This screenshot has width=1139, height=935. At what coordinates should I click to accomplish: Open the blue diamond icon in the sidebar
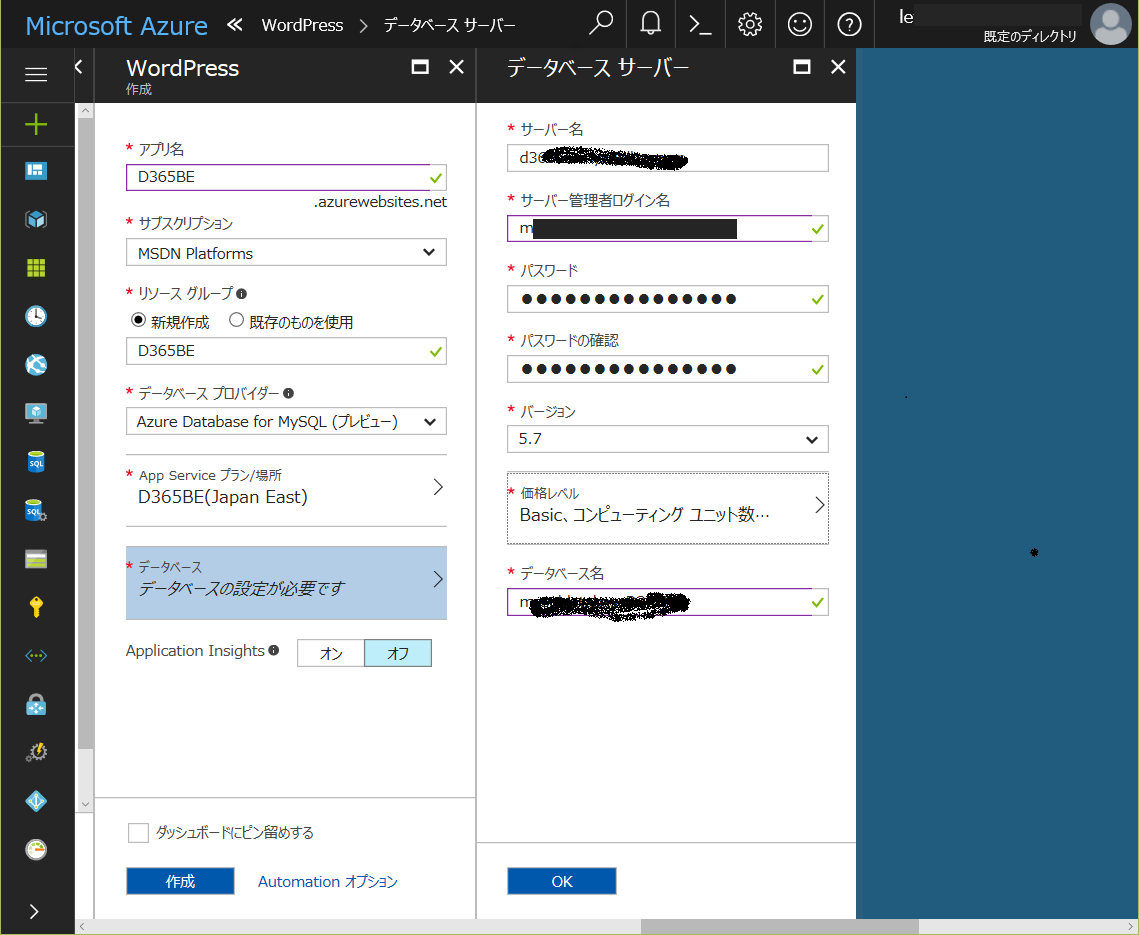click(x=36, y=801)
